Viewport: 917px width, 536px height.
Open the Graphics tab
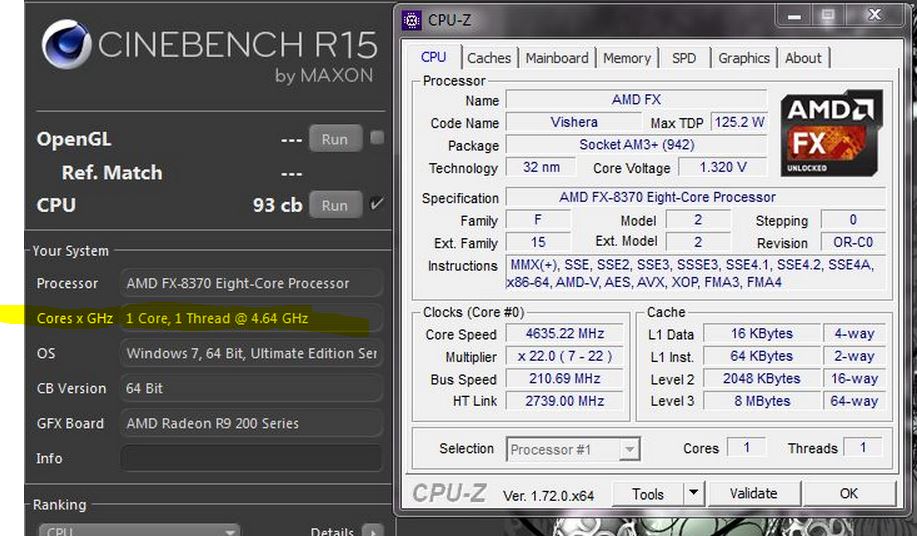743,58
